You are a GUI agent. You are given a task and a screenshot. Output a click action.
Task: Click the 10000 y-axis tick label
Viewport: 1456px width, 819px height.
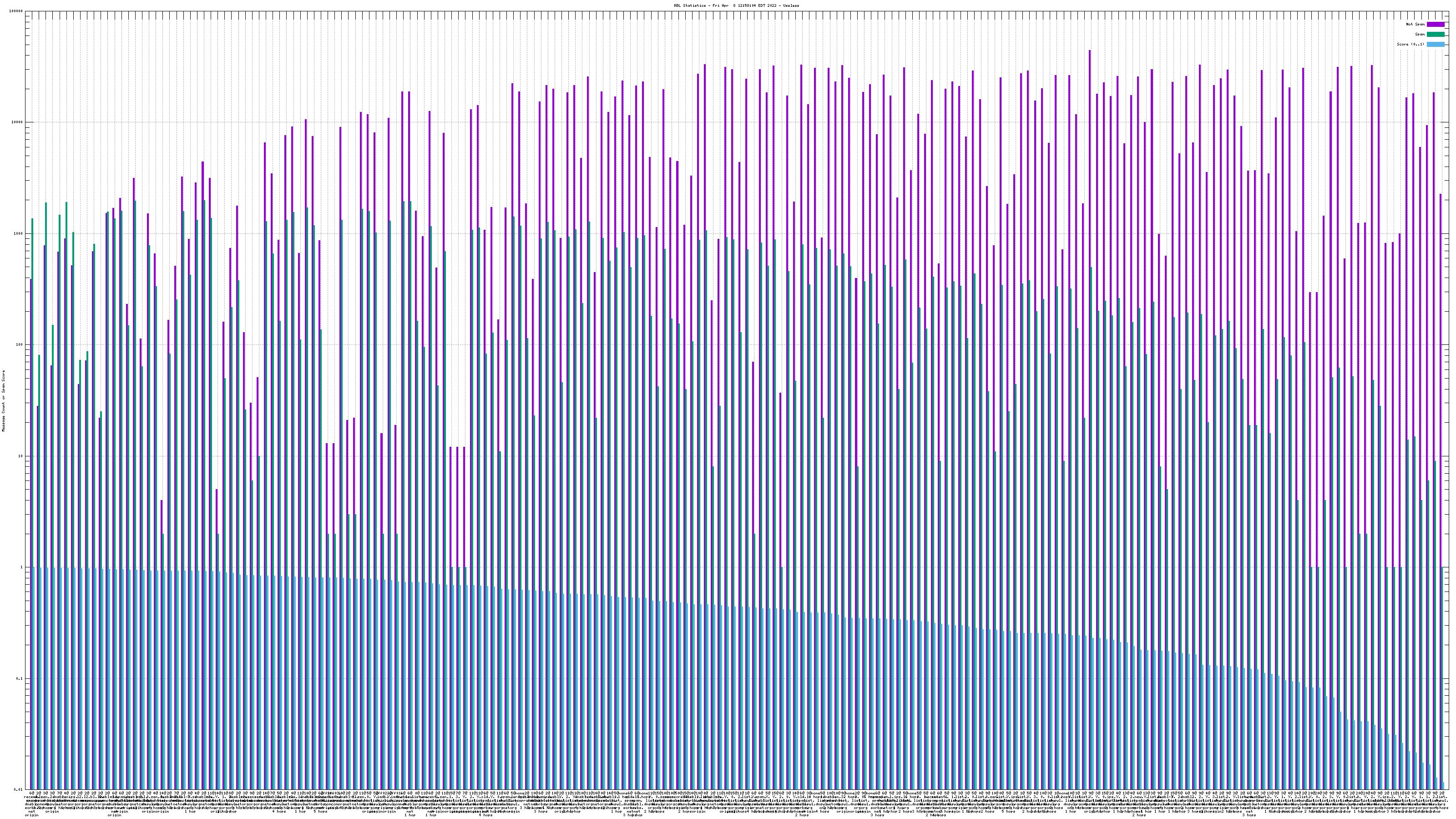(x=18, y=123)
